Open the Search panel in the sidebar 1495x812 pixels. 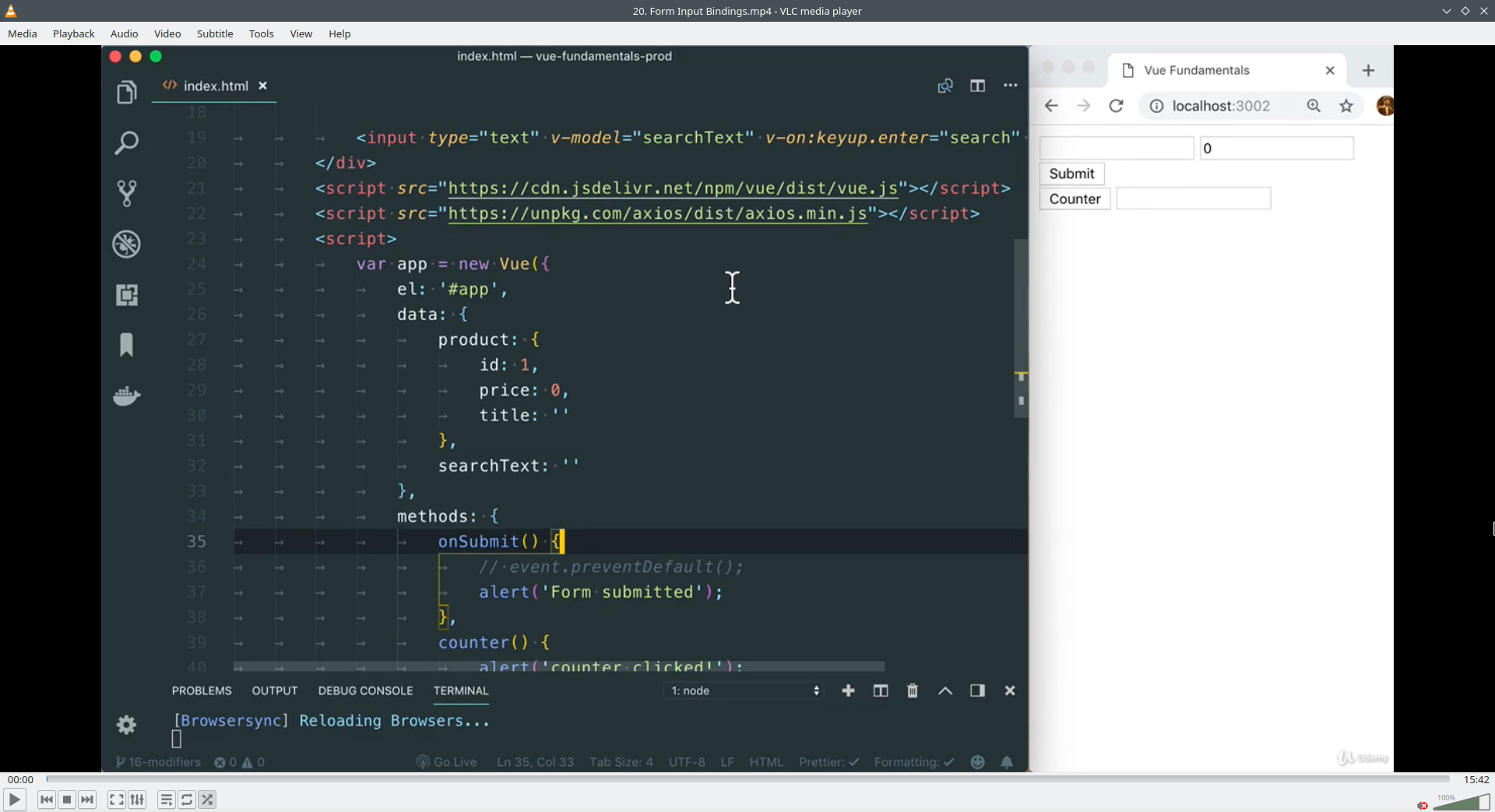pos(127,143)
